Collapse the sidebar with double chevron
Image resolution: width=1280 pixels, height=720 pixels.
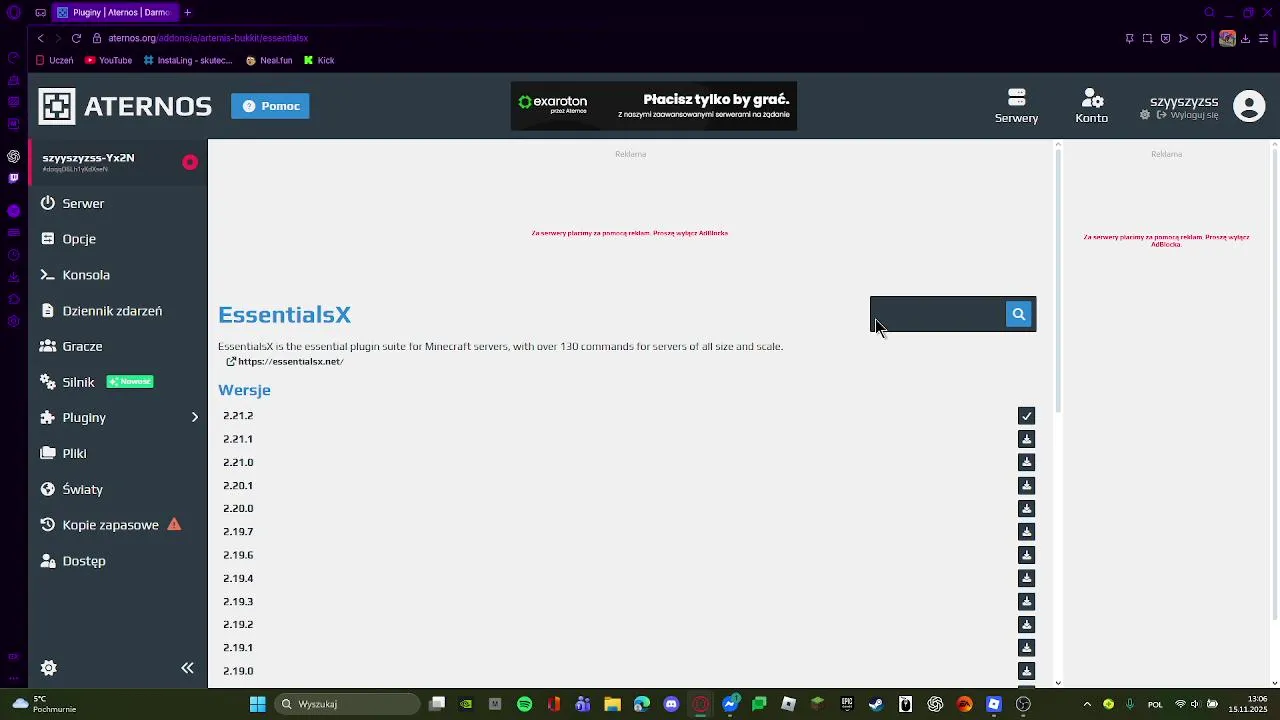(x=187, y=668)
